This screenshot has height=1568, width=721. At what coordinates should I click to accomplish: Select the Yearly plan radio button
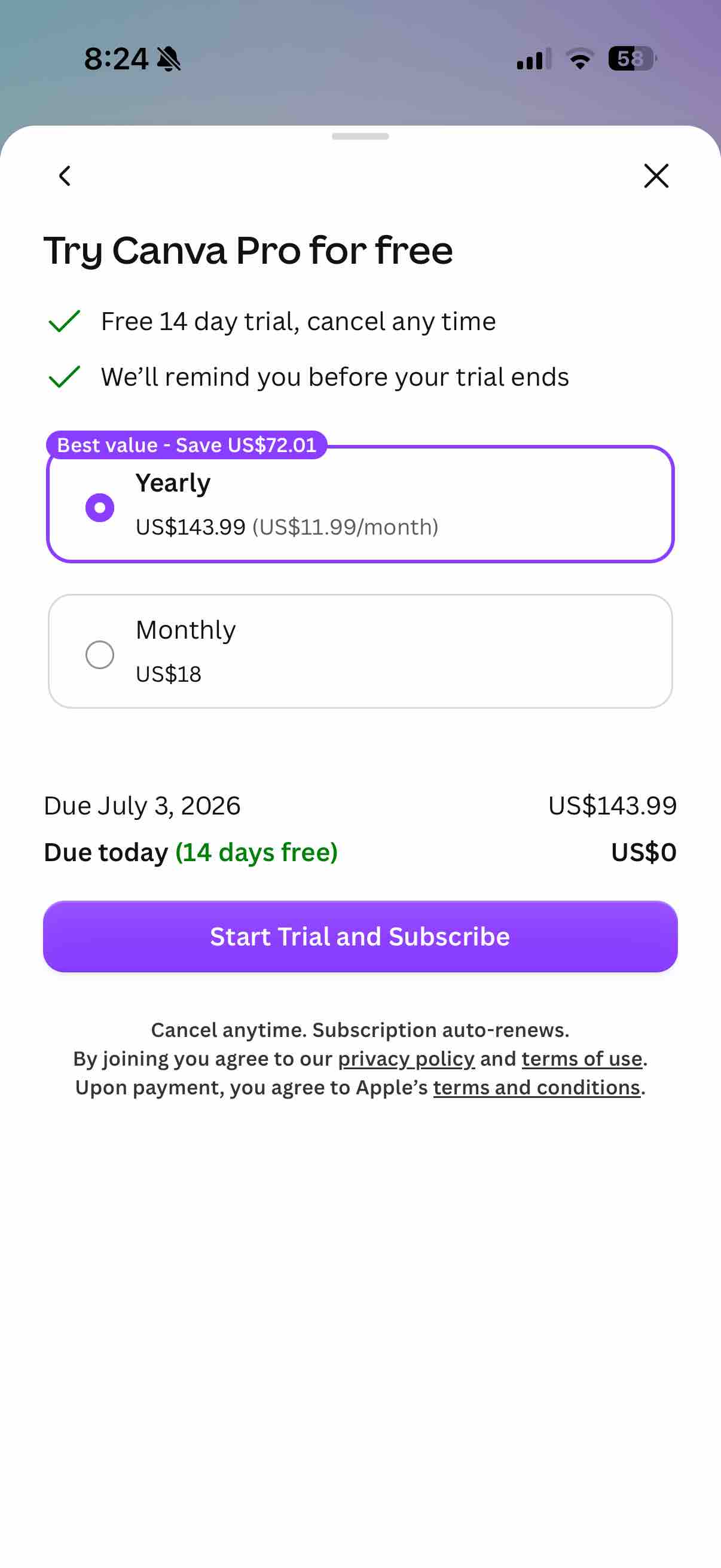100,507
